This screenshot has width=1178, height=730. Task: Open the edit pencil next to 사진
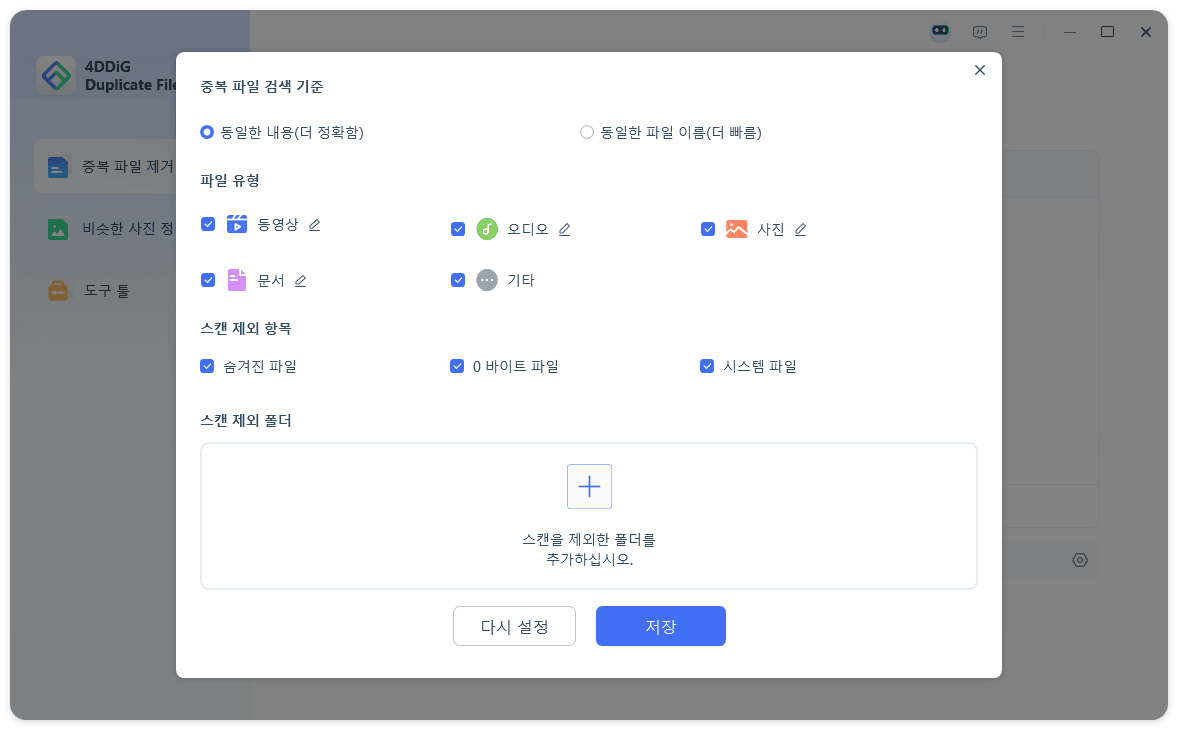799,229
